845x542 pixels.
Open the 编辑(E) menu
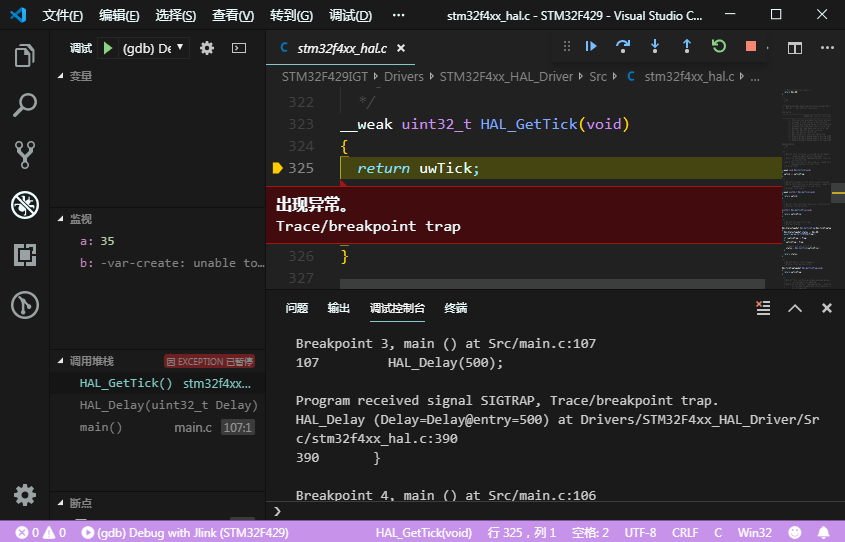point(119,15)
